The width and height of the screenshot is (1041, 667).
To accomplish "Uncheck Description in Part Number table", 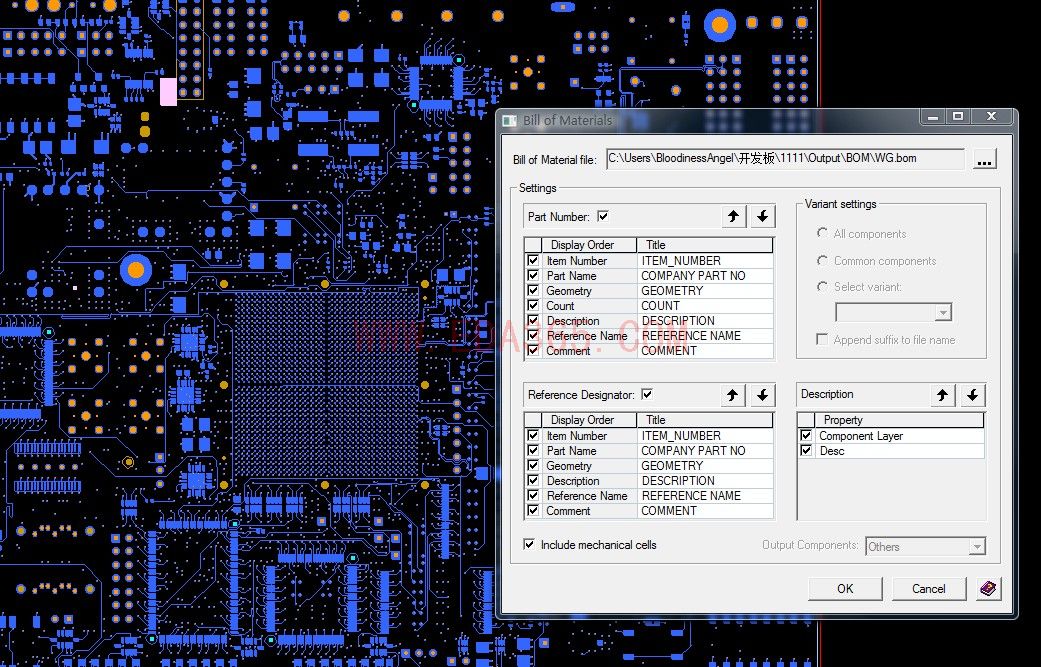I will pyautogui.click(x=533, y=320).
